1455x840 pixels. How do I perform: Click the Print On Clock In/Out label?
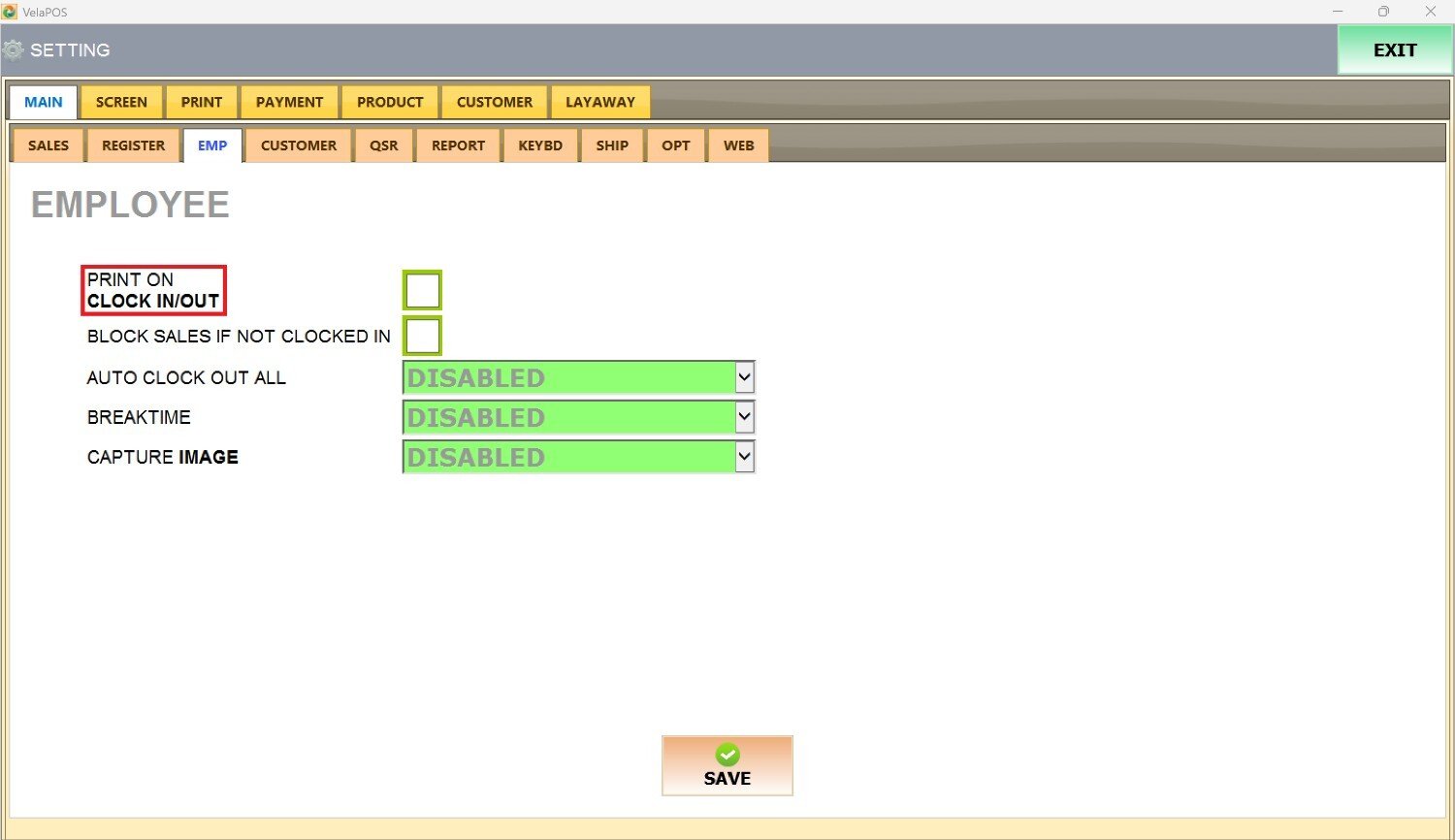pos(153,290)
